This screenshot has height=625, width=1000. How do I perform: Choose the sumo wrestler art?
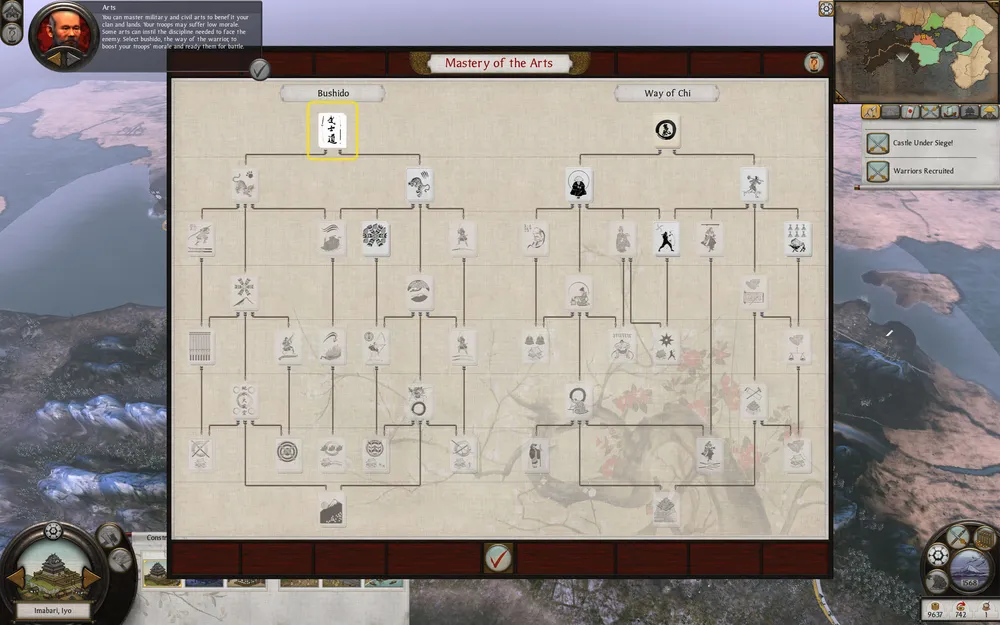(x=622, y=347)
